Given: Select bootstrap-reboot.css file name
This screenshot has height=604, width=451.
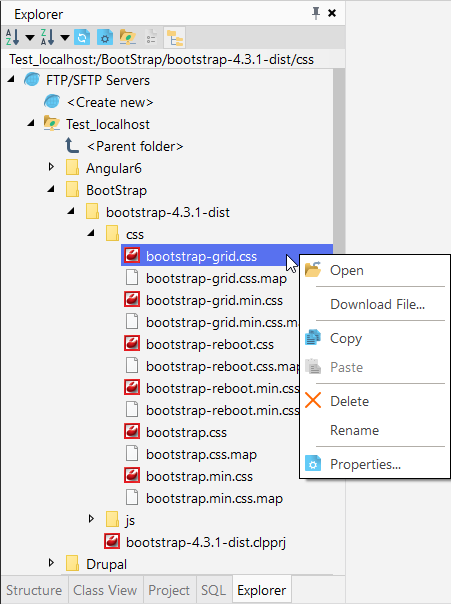Looking at the screenshot, I should pos(210,344).
